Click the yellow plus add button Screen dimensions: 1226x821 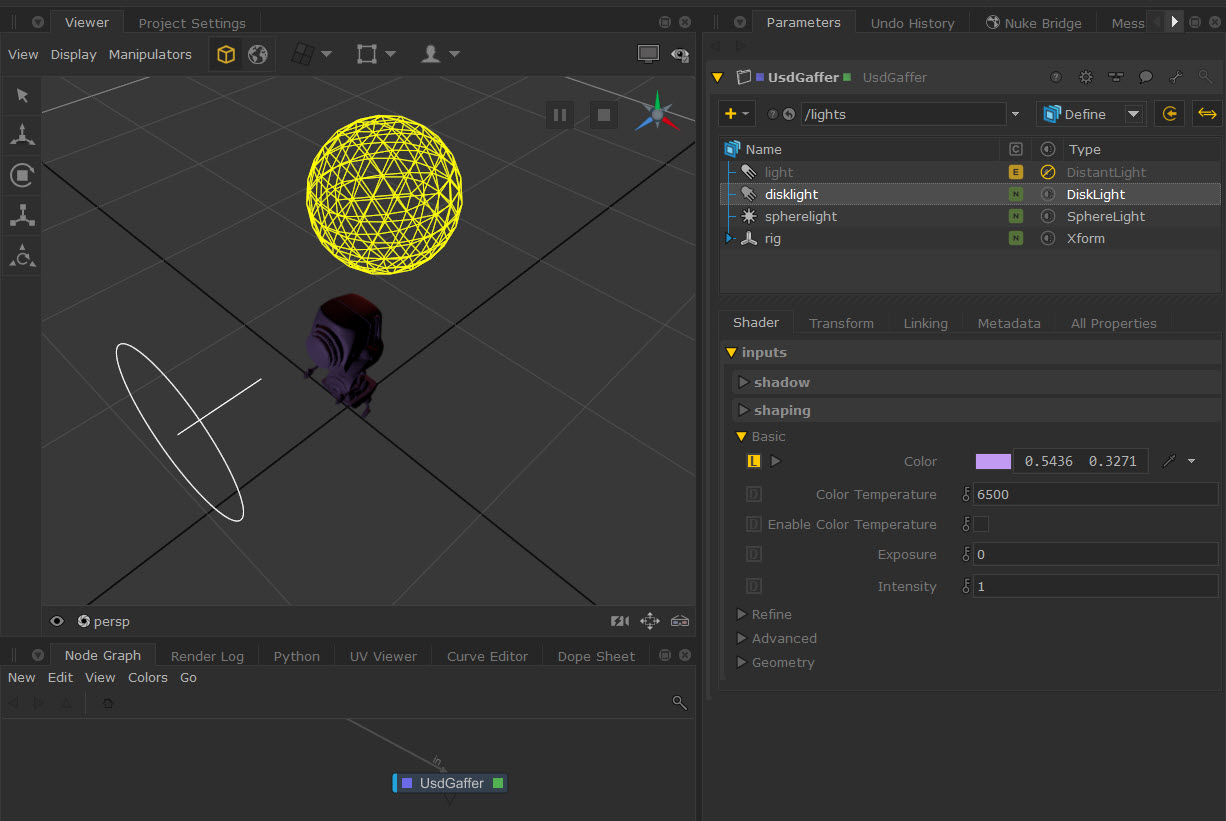732,114
